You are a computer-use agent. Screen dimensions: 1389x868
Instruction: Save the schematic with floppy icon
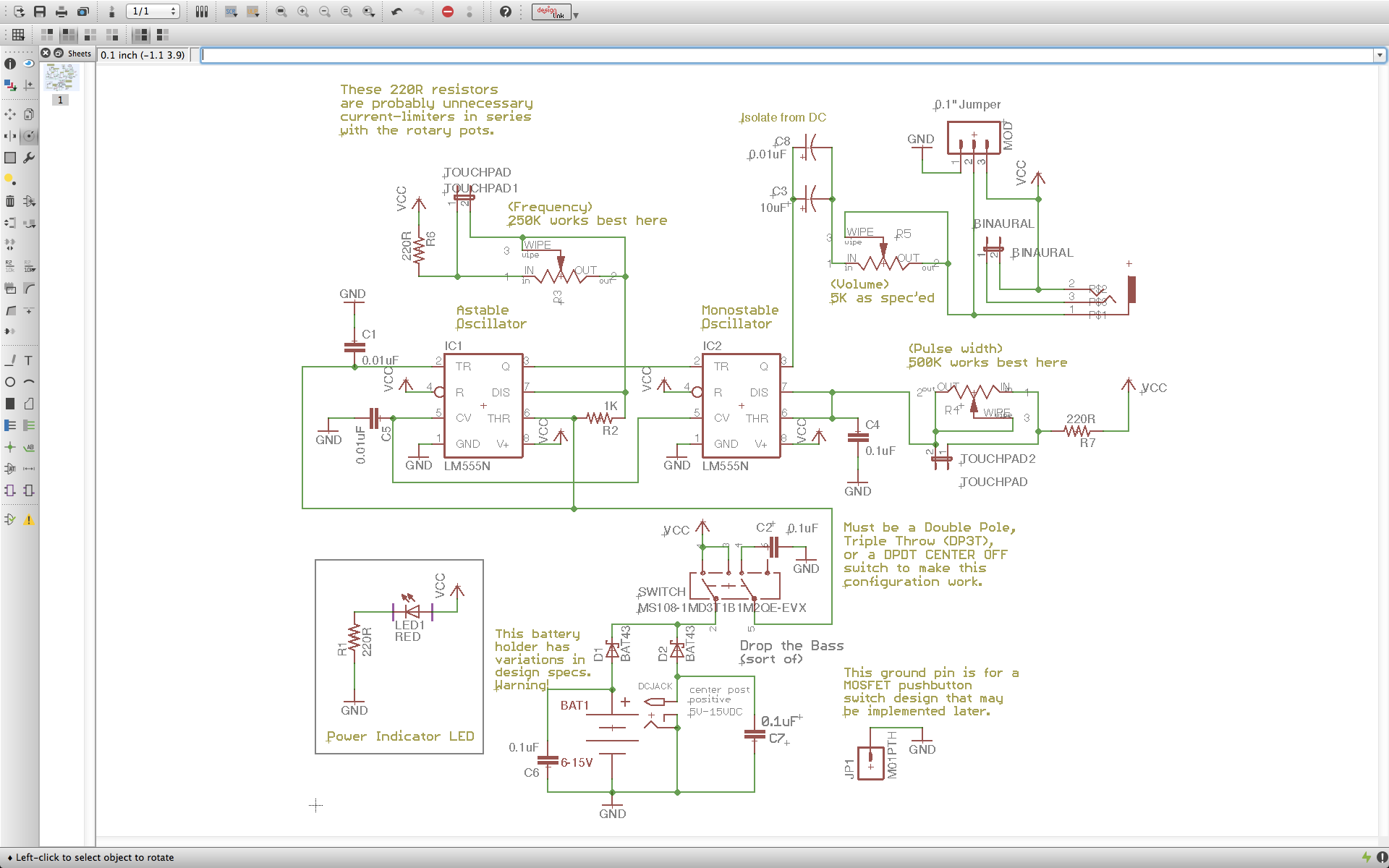40,12
